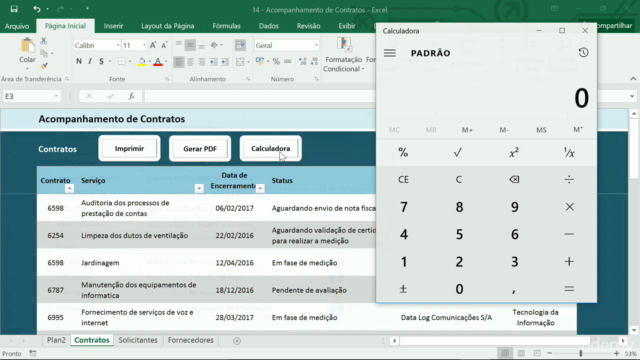Open the Arquivo tab

pyautogui.click(x=17, y=26)
